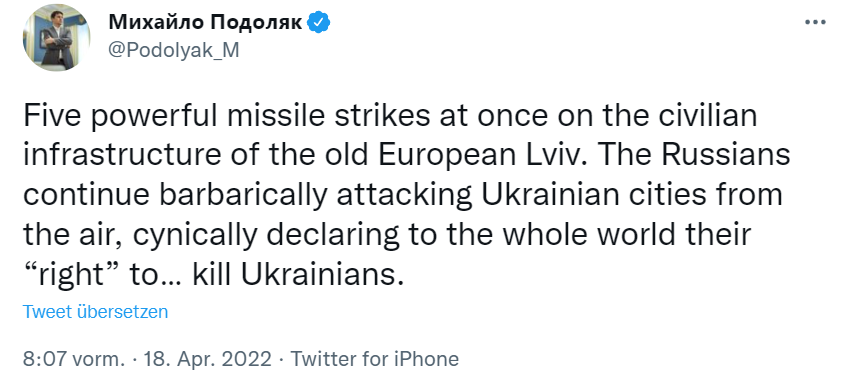This screenshot has width=847, height=388.
Task: Click the 8:07 vorm. timestamp
Action: [73, 359]
